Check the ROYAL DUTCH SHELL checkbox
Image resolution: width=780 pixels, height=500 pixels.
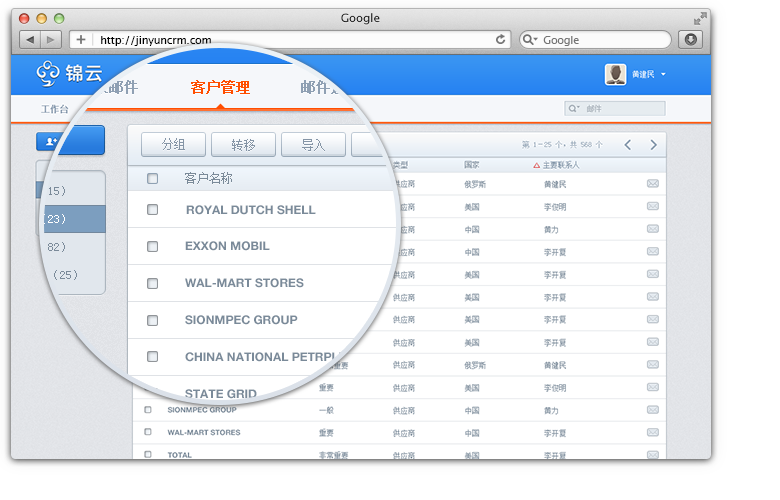coord(152,210)
